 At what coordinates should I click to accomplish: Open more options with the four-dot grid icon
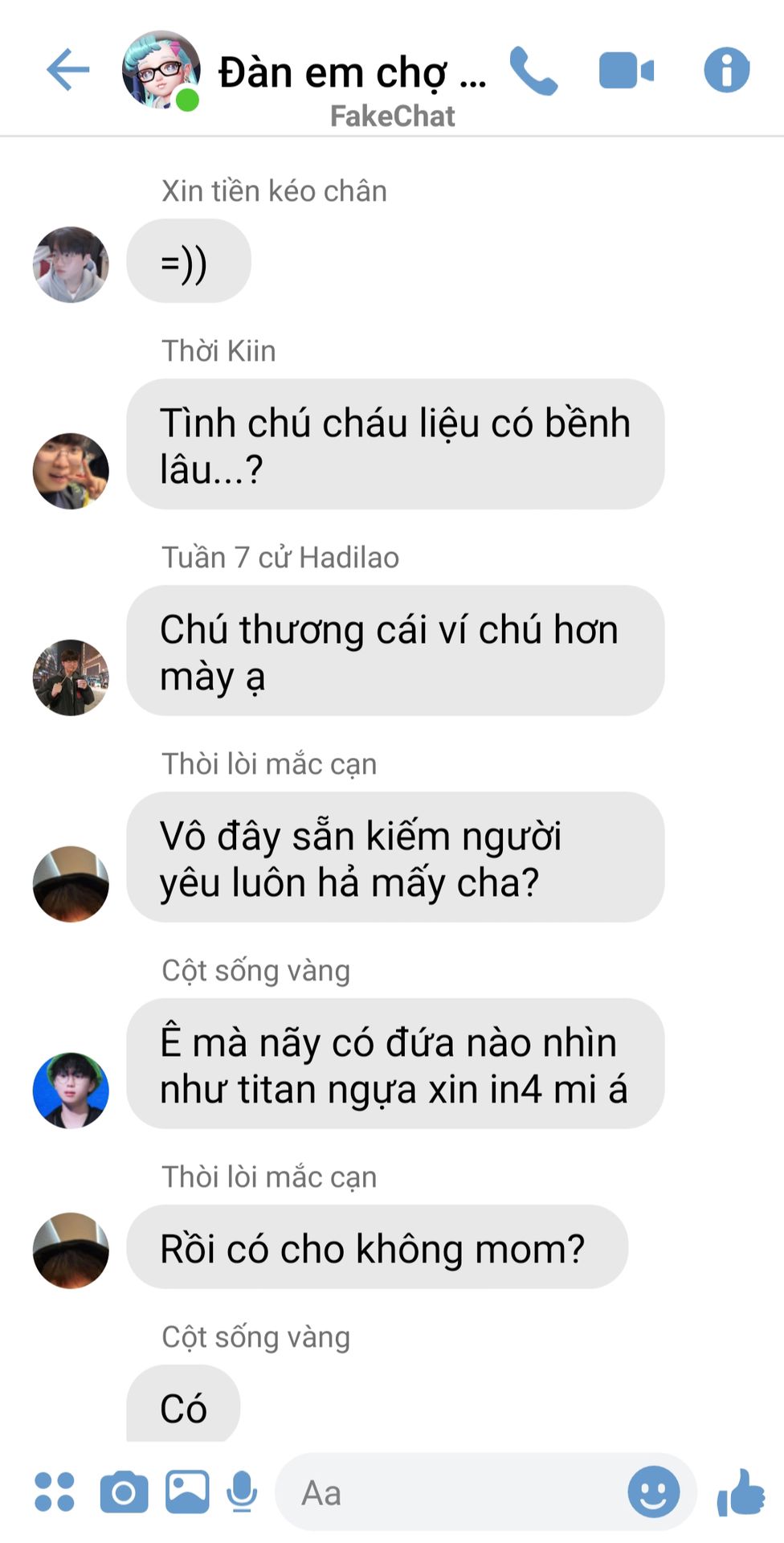[x=55, y=1492]
